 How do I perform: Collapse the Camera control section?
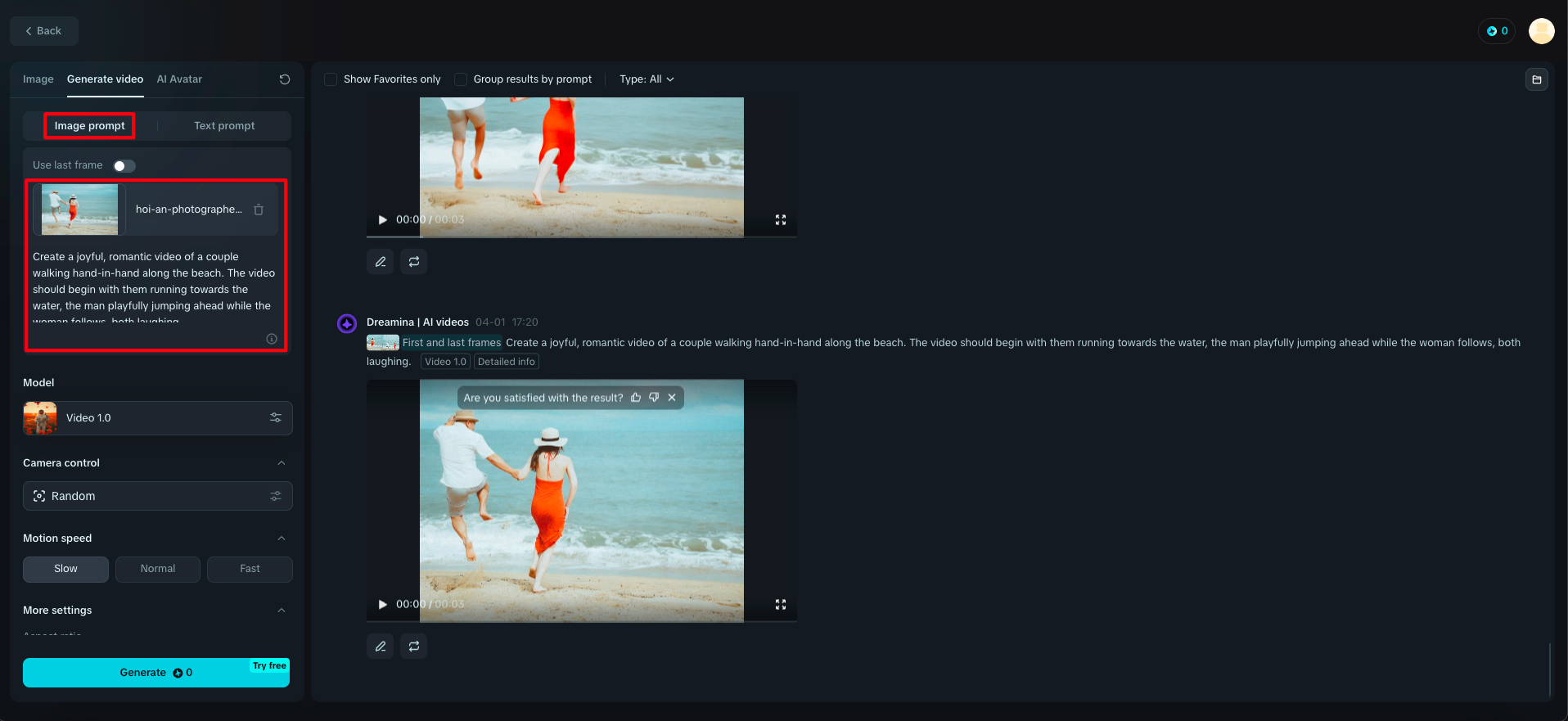(x=282, y=463)
